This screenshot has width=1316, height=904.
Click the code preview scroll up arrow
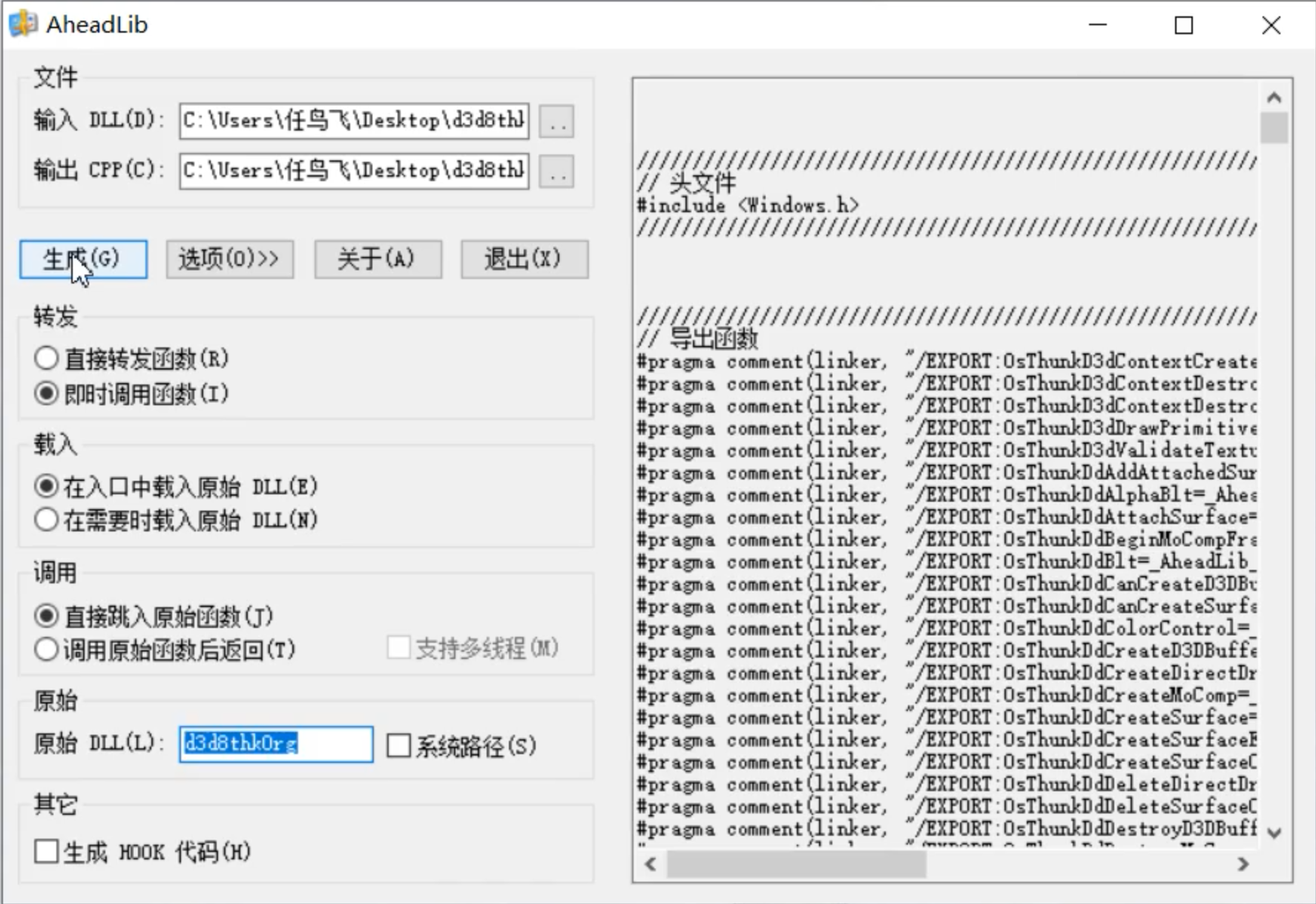coord(1274,97)
